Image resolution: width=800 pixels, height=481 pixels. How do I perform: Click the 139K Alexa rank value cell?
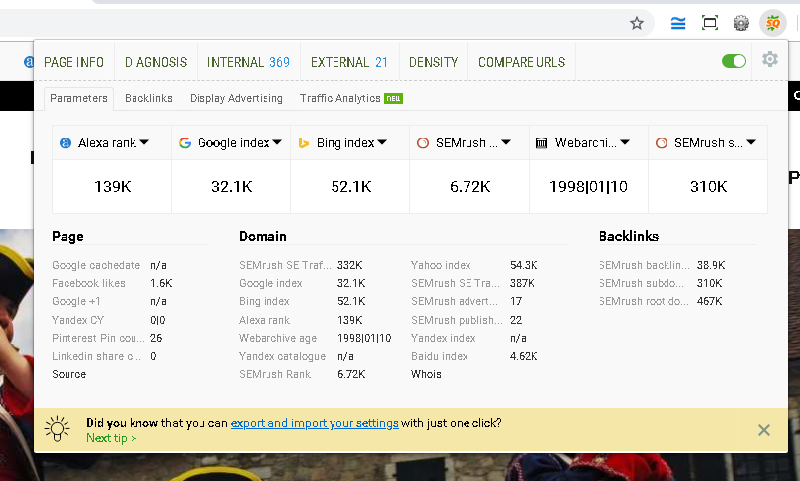[x=112, y=187]
